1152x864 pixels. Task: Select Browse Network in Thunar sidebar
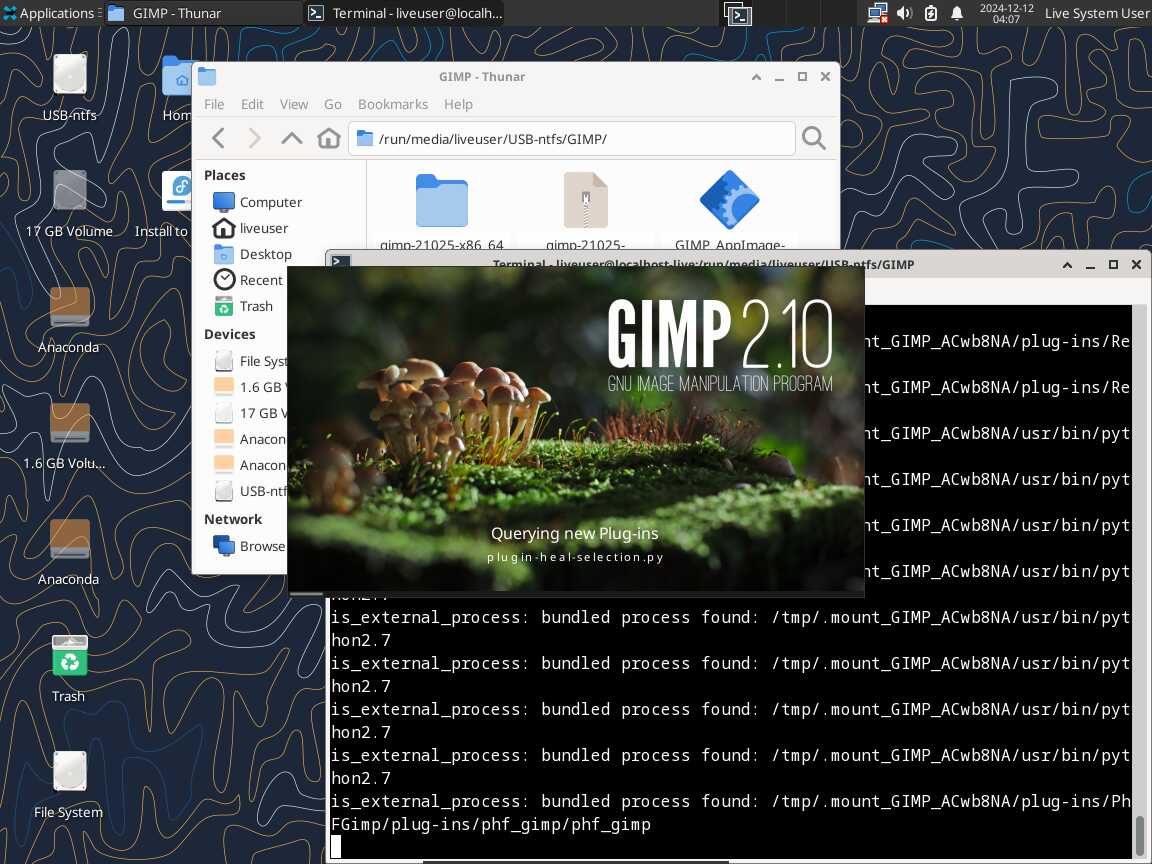tap(249, 546)
